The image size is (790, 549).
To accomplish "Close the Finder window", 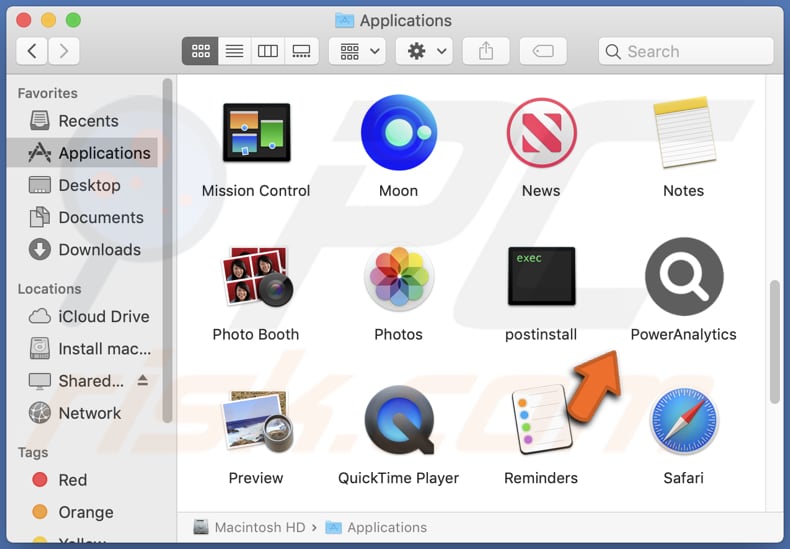I will click(24, 20).
